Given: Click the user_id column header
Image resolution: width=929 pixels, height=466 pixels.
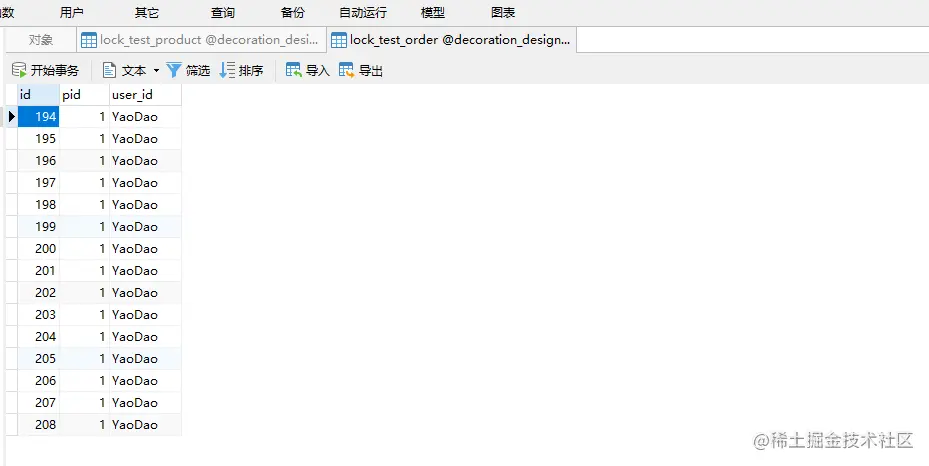Looking at the screenshot, I should (145, 95).
